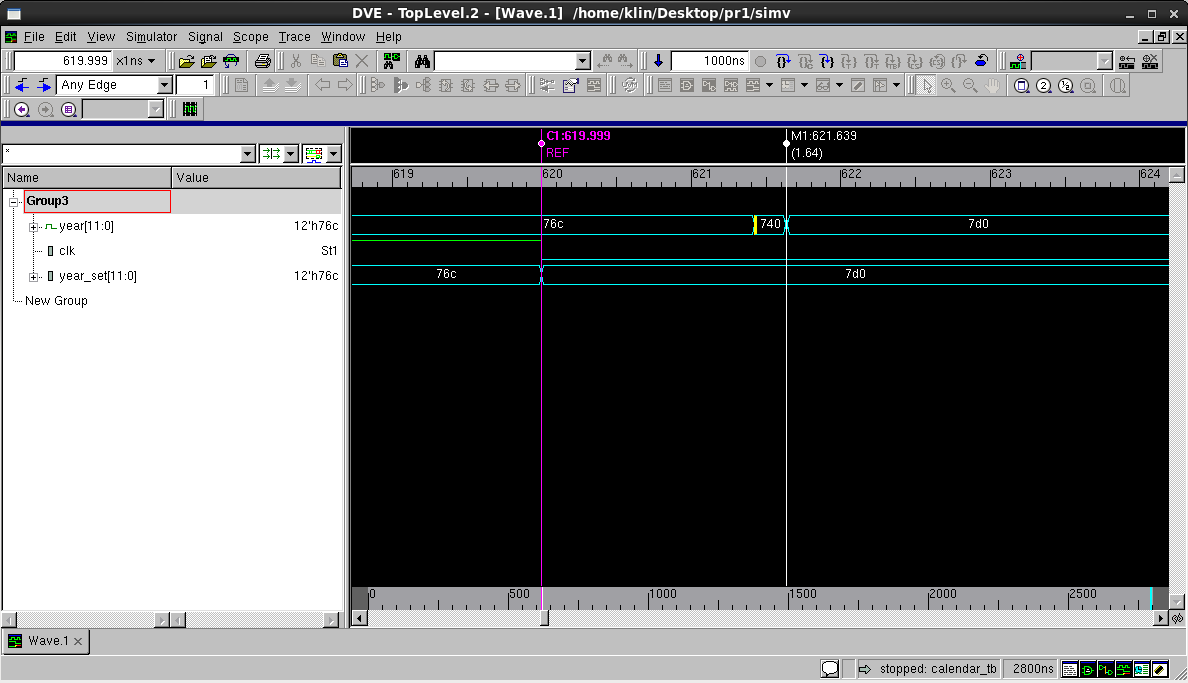Viewport: 1188px width, 683px height.
Task: Search backward to previous edge arrow
Action: pyautogui.click(x=22, y=85)
